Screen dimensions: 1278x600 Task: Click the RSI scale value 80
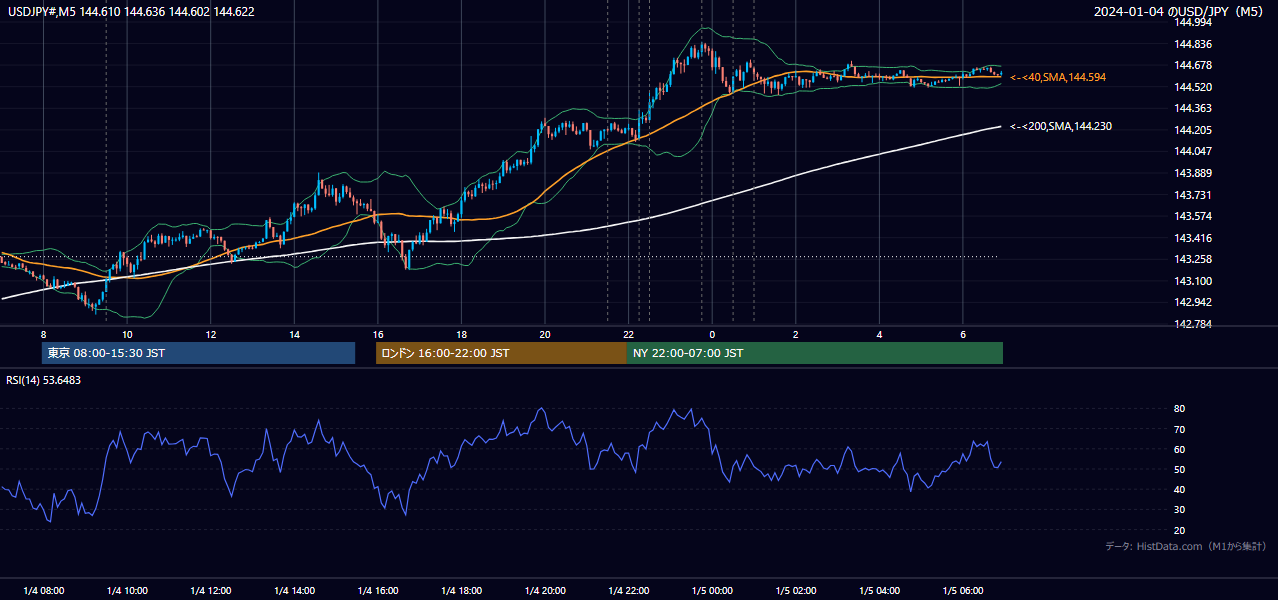[1179, 409]
